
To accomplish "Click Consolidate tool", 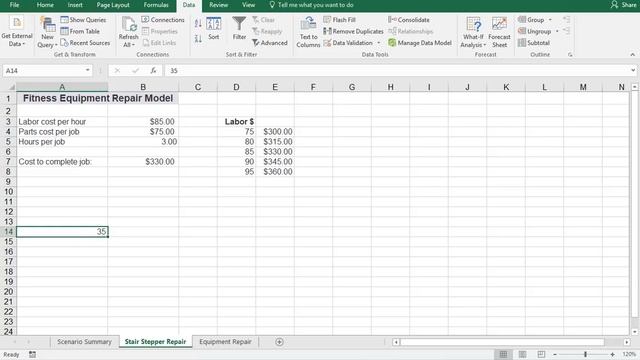I will (x=409, y=20).
